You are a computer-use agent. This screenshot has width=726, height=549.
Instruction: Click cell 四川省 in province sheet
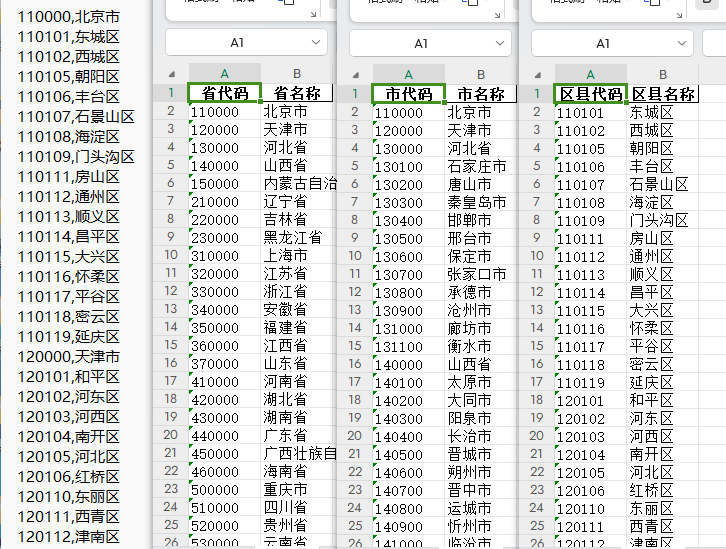point(297,507)
